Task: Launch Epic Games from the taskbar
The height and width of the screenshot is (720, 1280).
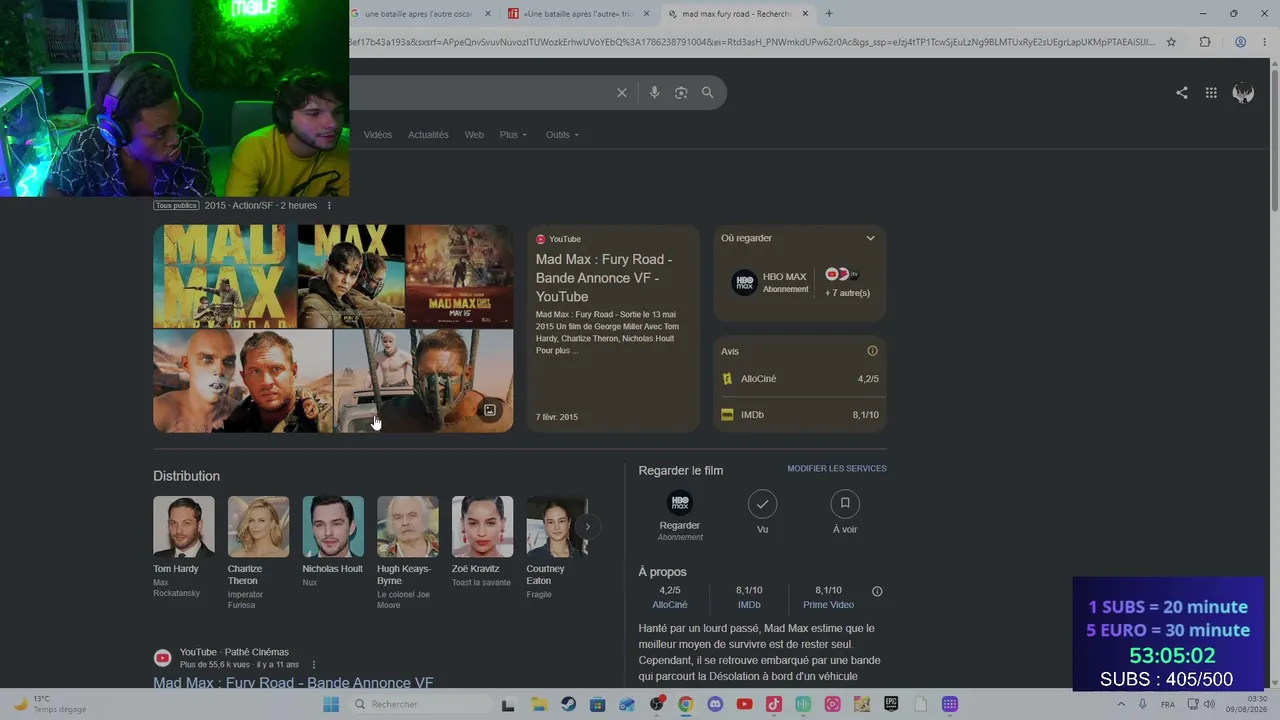Action: pyautogui.click(x=891, y=704)
